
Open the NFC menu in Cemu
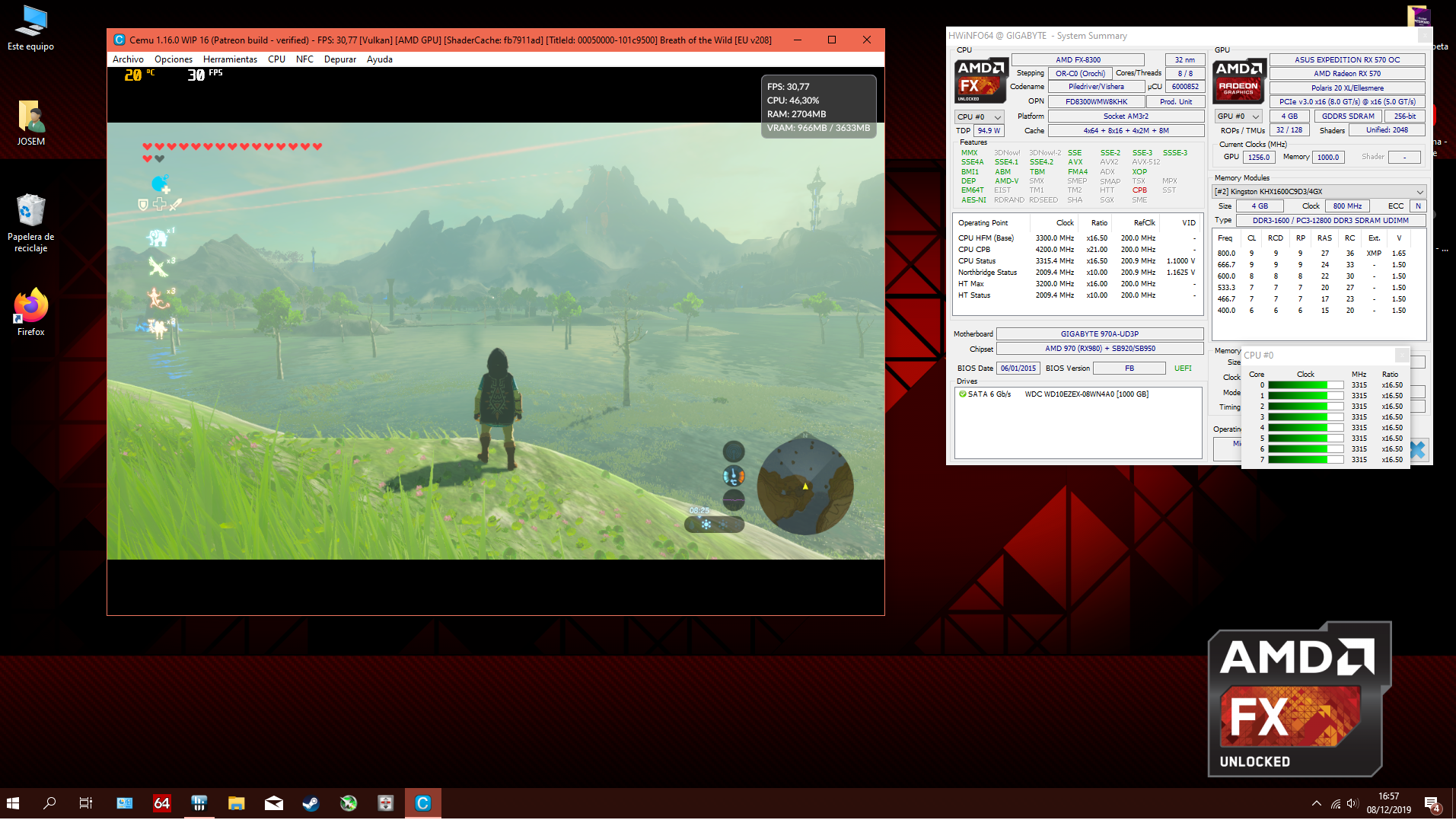click(x=304, y=59)
